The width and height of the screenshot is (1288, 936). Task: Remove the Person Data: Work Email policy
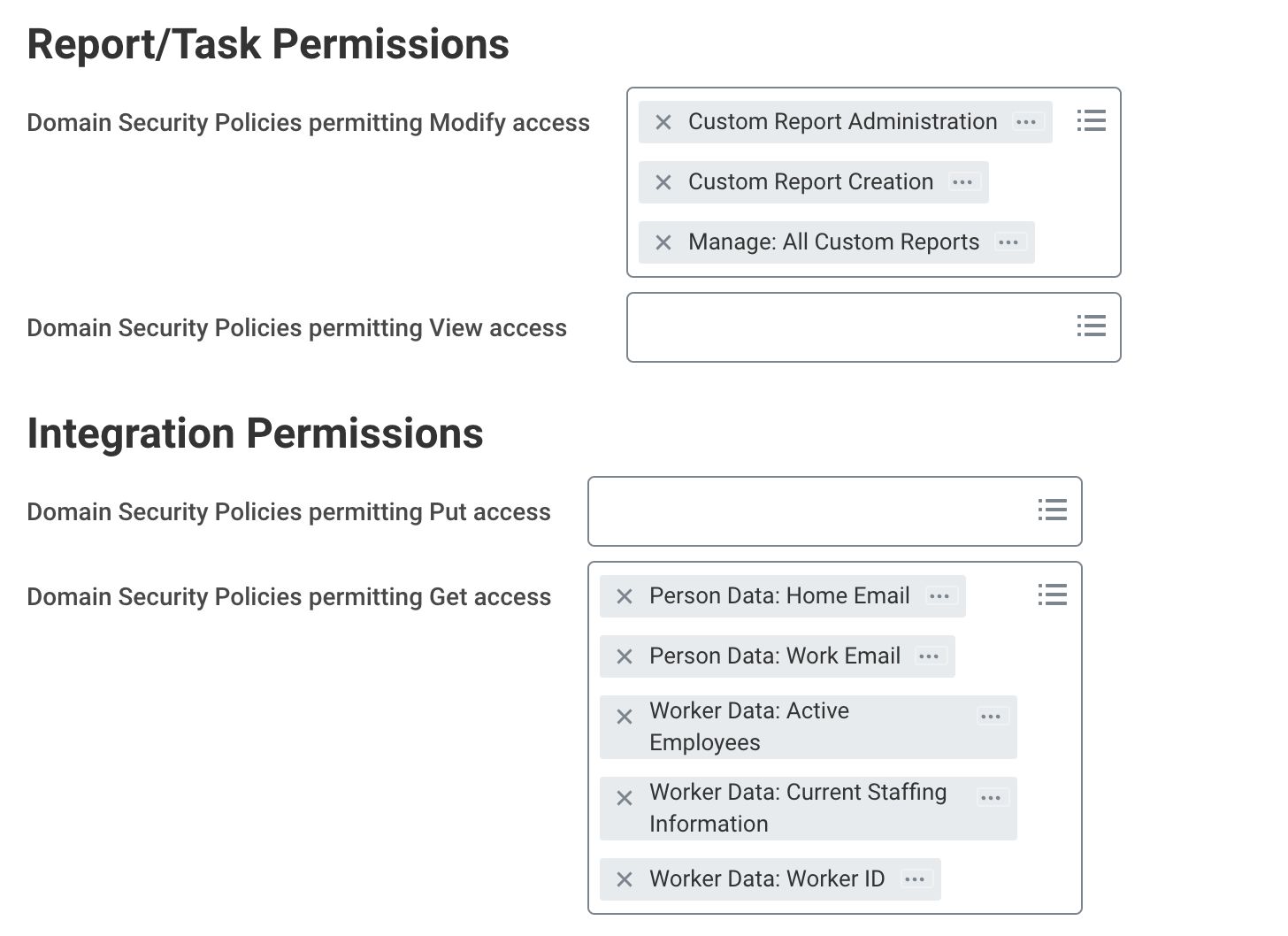point(625,656)
